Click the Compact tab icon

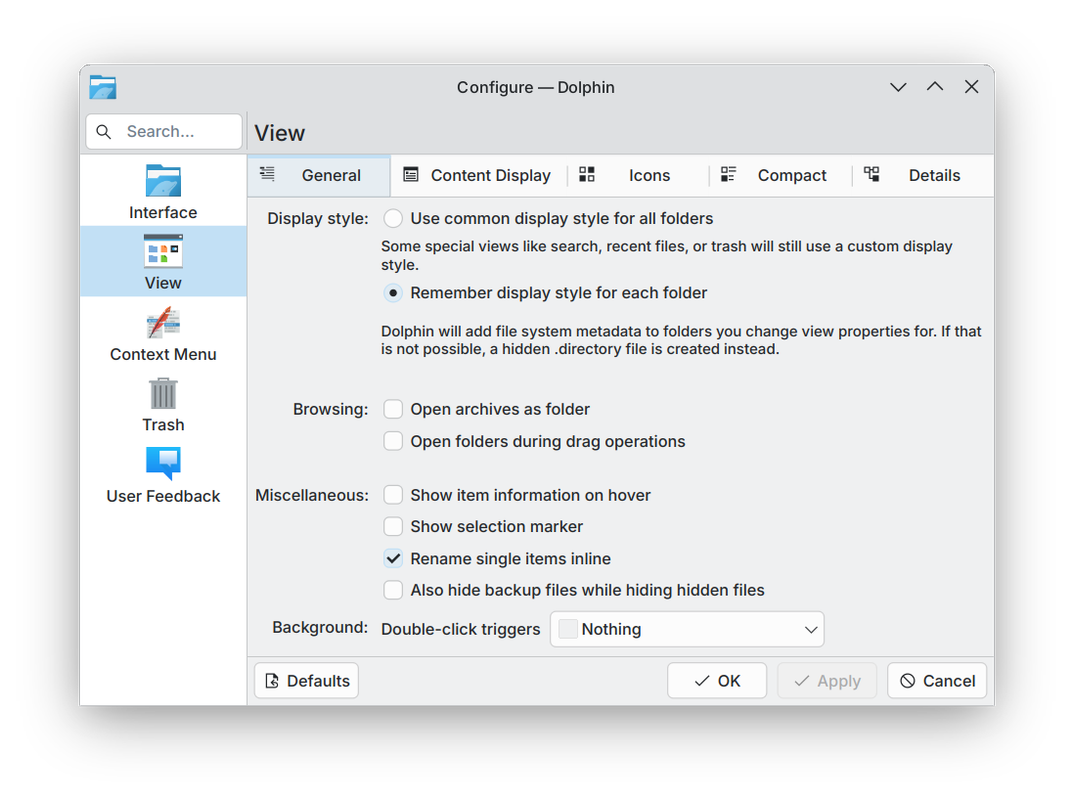coord(728,174)
